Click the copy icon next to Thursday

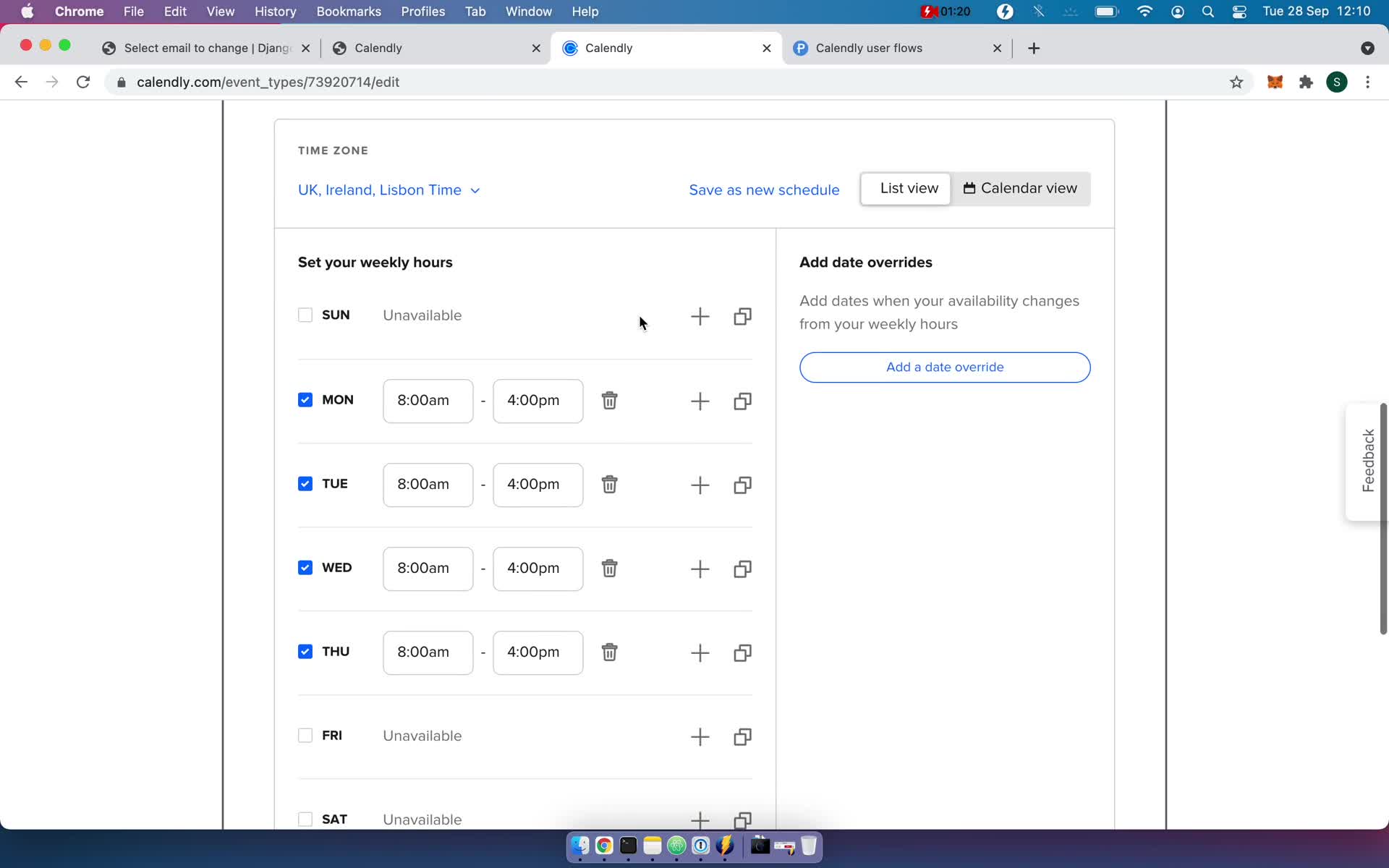(742, 652)
